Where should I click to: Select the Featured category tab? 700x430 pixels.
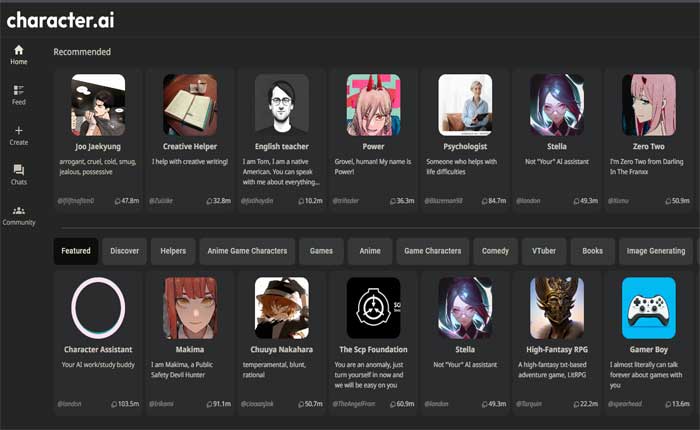pyautogui.click(x=76, y=251)
